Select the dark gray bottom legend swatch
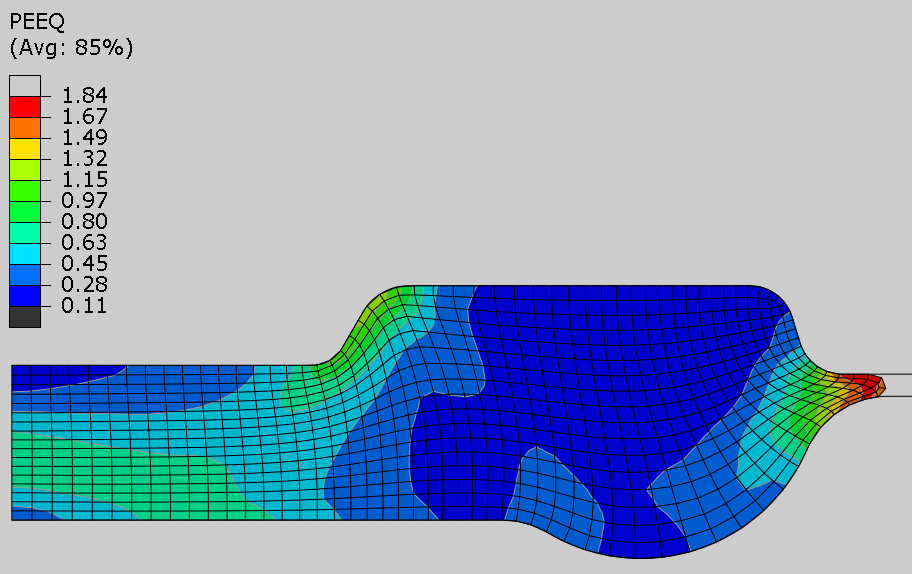Viewport: 912px width, 574px height. pyautogui.click(x=25, y=317)
